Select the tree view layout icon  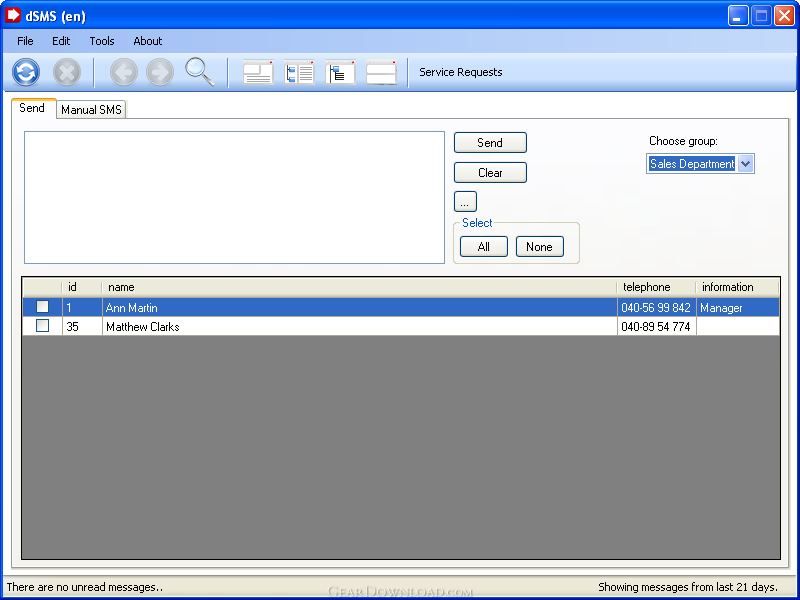[x=340, y=72]
